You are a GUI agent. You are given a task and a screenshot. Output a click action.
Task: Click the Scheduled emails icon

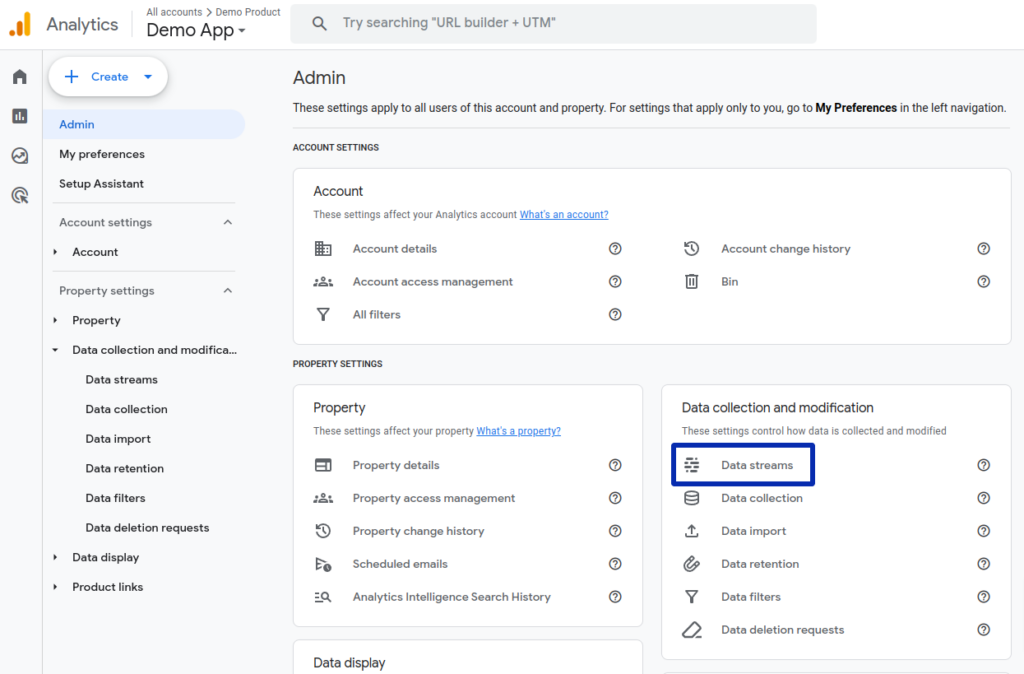click(323, 564)
